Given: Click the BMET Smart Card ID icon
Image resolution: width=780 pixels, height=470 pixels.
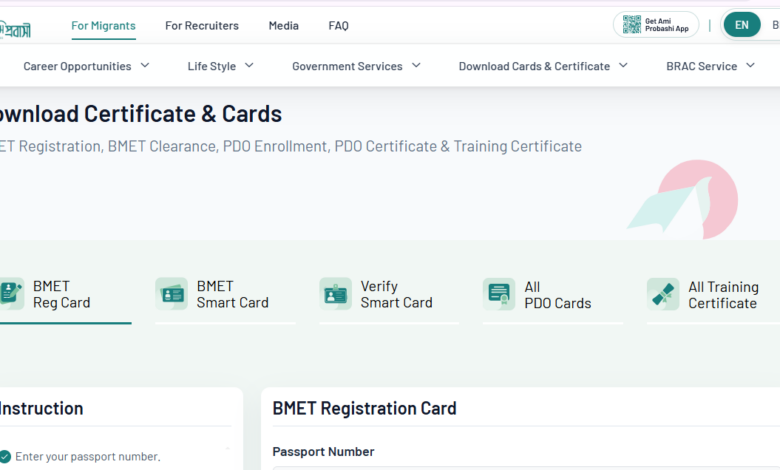Looking at the screenshot, I should 172,294.
